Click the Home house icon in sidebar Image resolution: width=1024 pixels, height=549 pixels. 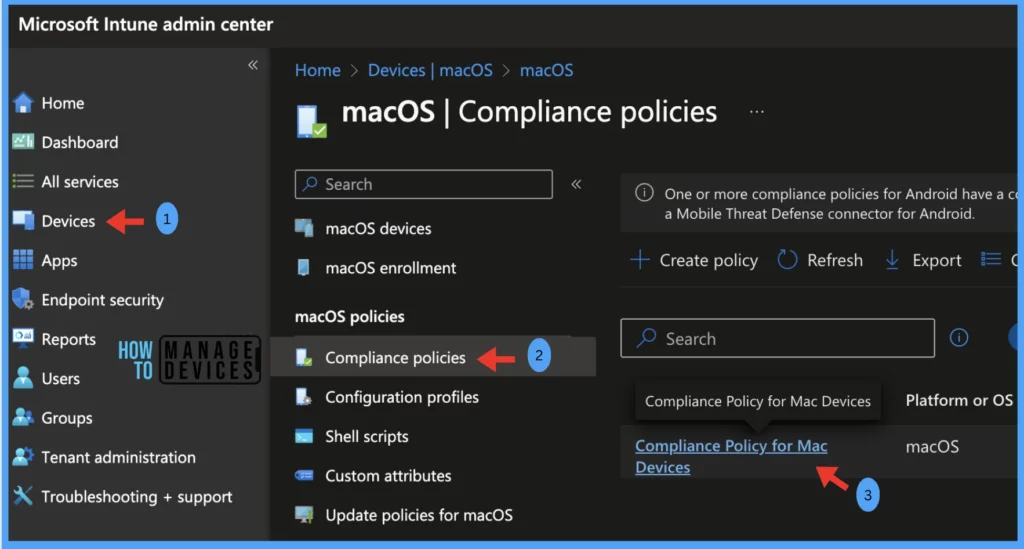[x=23, y=102]
